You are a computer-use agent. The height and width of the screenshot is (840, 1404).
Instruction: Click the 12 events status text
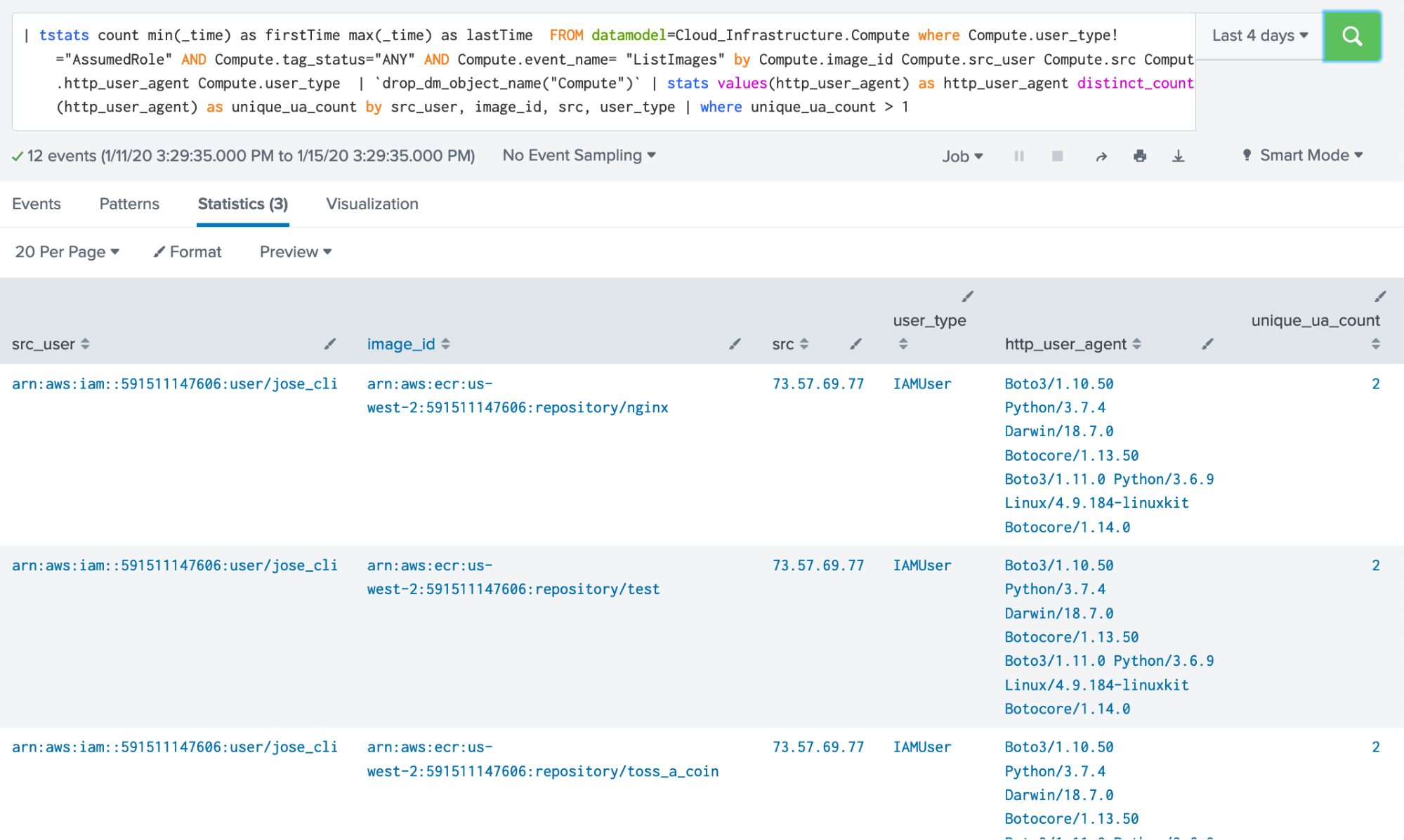tap(251, 155)
